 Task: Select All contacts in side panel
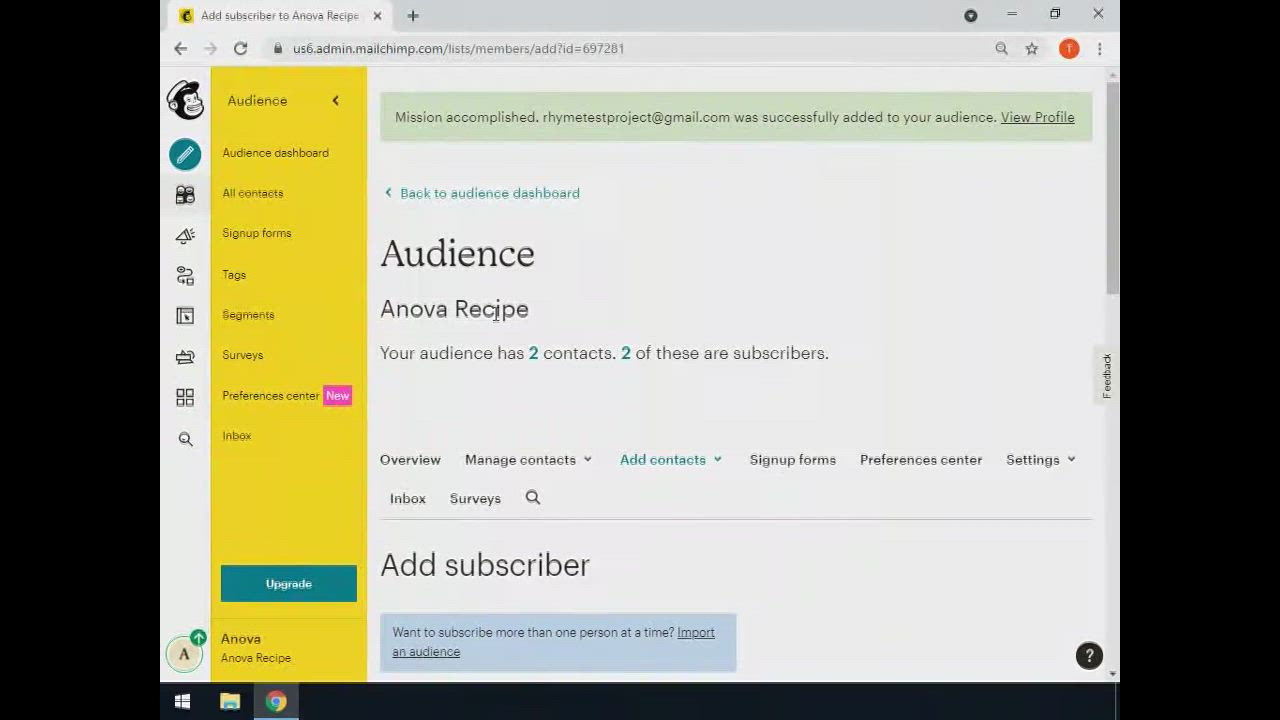tap(252, 193)
